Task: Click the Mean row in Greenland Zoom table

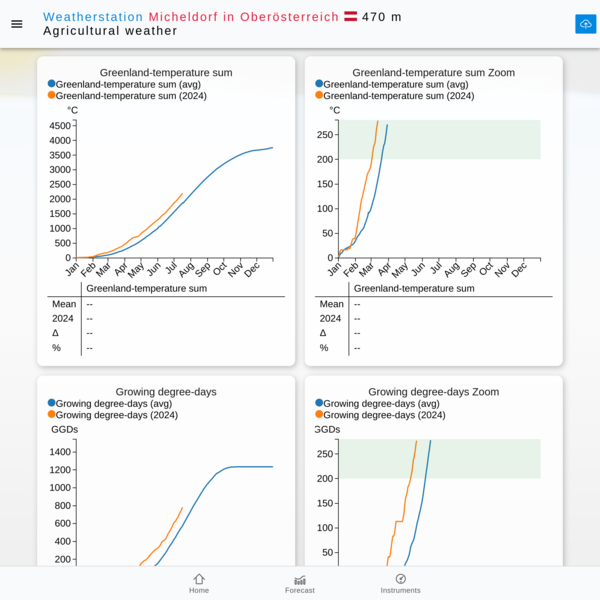Action: (434, 304)
